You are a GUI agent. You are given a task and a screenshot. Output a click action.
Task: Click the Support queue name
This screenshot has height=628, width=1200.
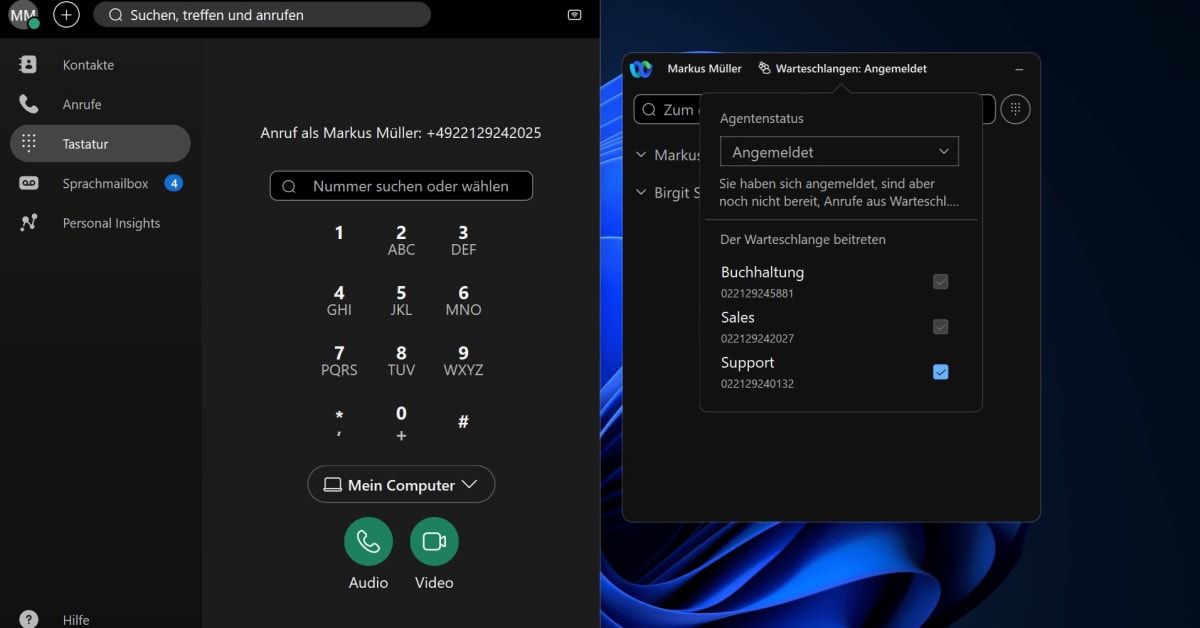tap(747, 363)
